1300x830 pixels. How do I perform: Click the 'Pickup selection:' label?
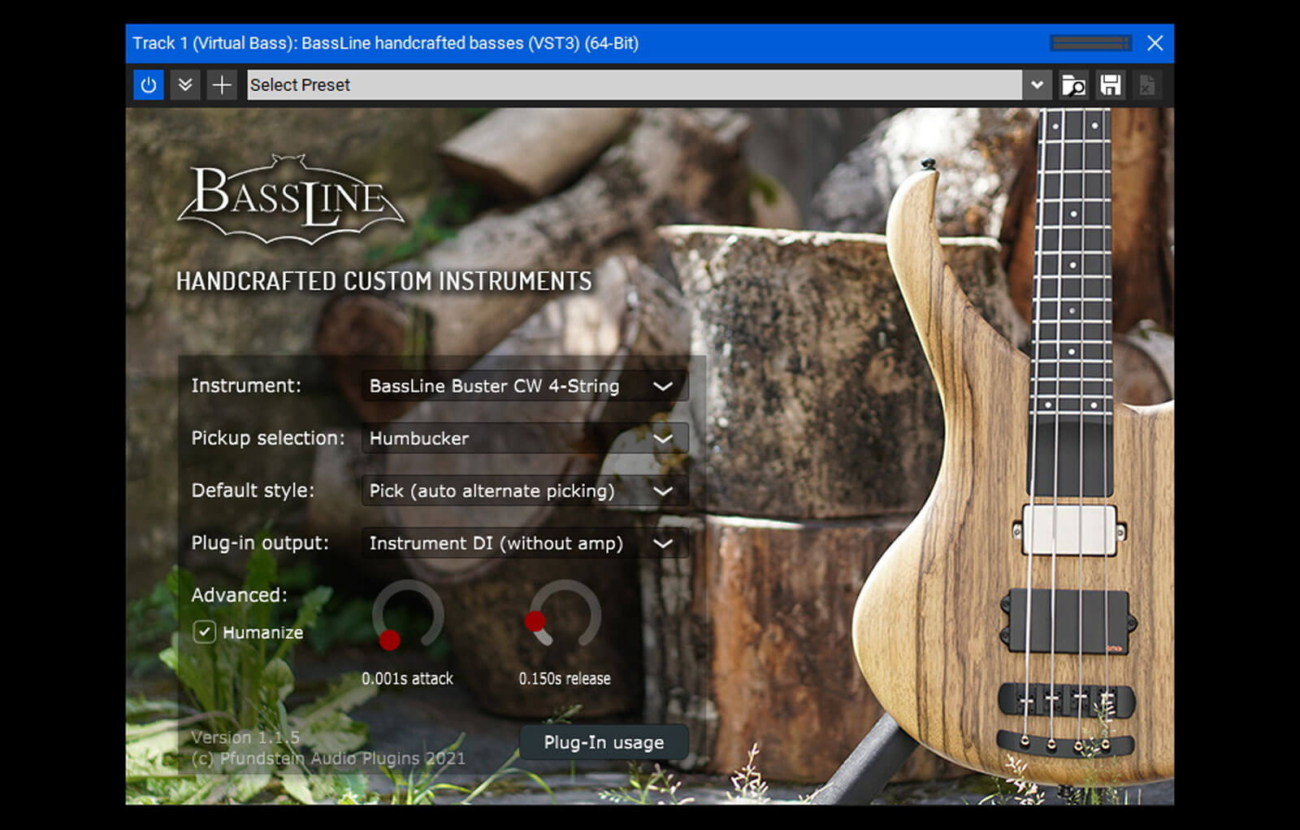tap(268, 438)
